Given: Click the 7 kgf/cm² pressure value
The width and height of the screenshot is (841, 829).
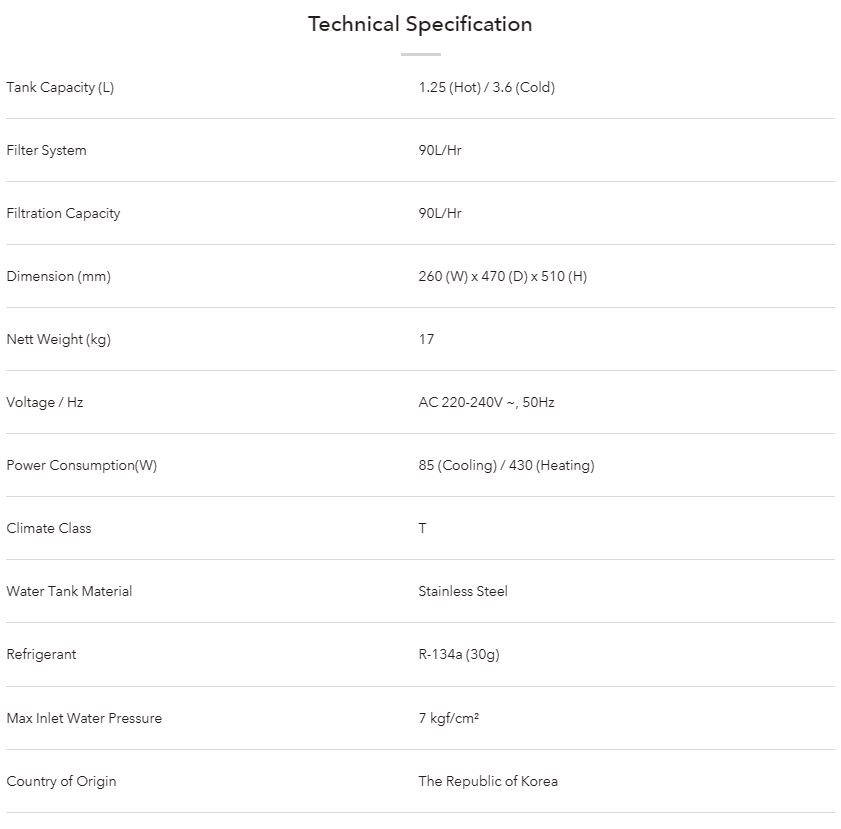Looking at the screenshot, I should click(448, 719).
